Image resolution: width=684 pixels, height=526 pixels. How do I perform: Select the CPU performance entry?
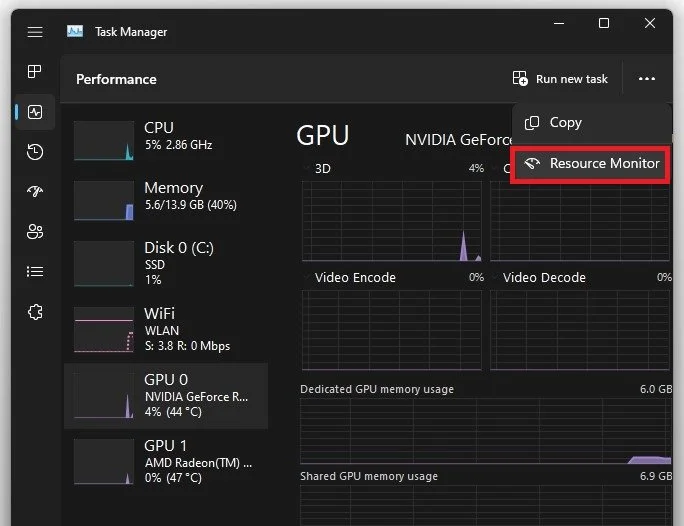coord(166,140)
